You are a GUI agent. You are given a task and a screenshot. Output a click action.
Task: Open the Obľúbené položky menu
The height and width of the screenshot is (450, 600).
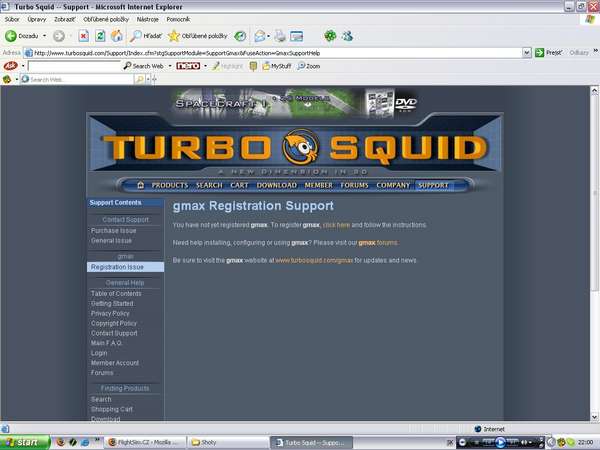106,19
